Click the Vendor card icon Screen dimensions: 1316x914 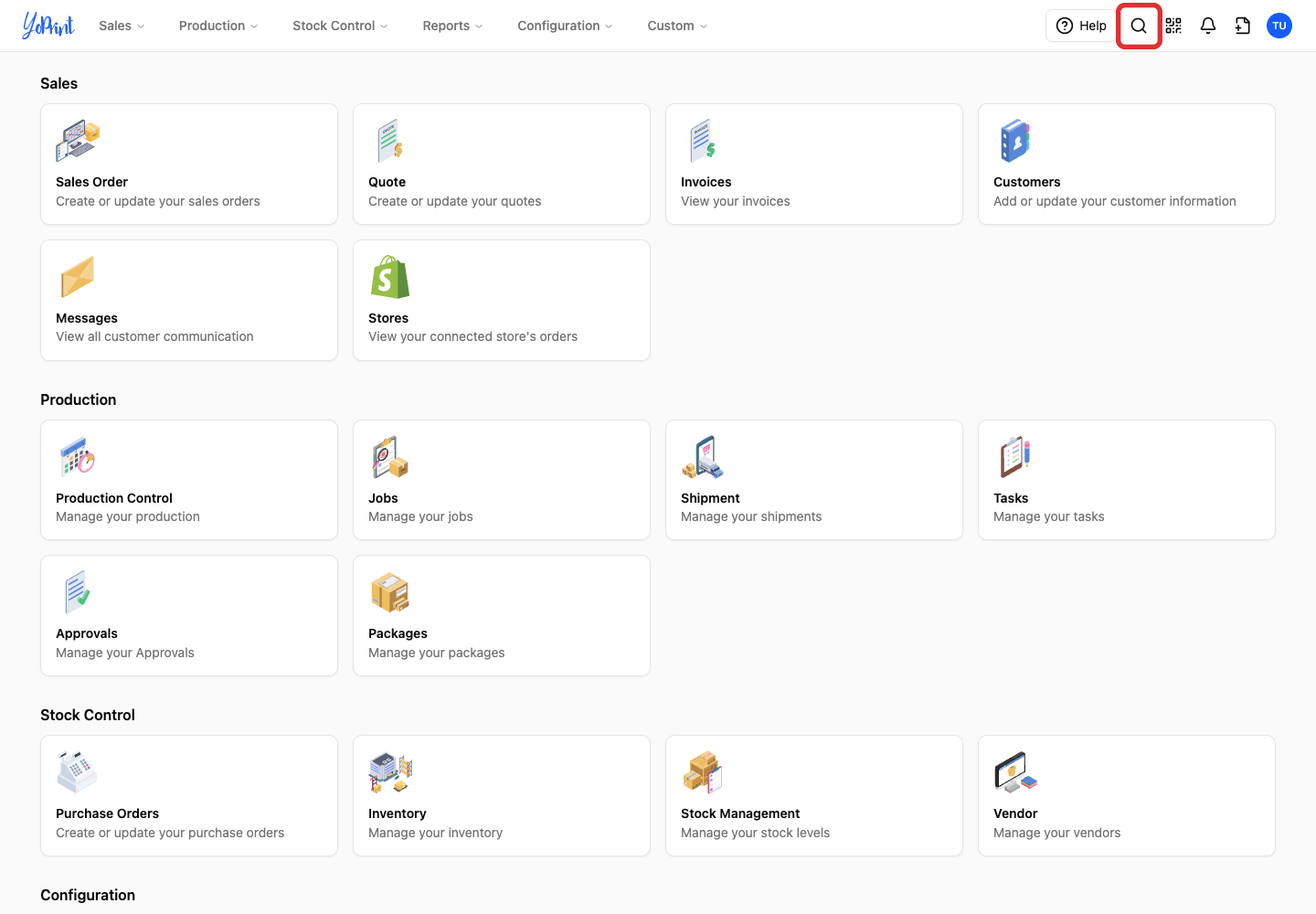click(1015, 772)
